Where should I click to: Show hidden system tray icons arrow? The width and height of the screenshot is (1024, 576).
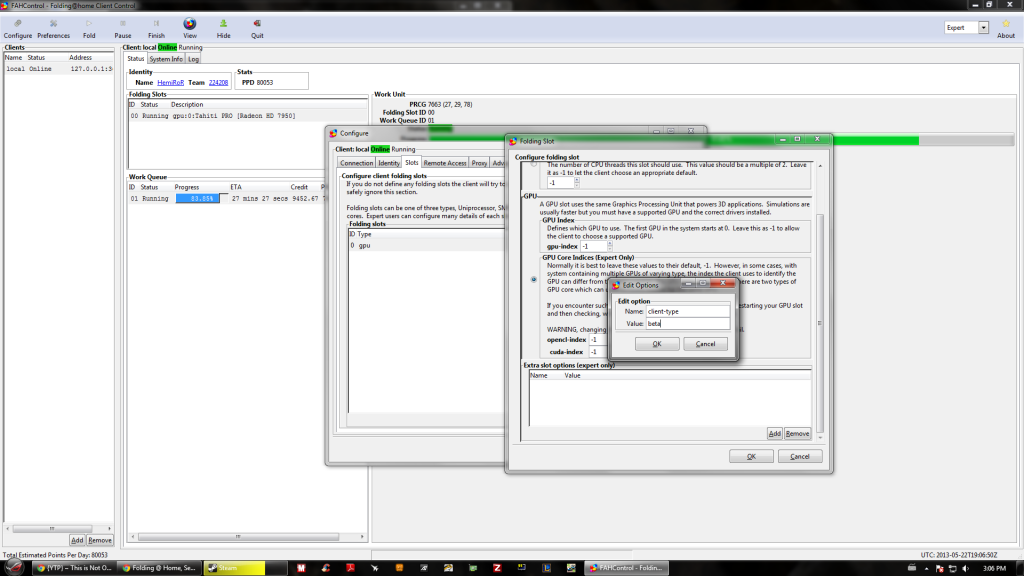[x=926, y=569]
